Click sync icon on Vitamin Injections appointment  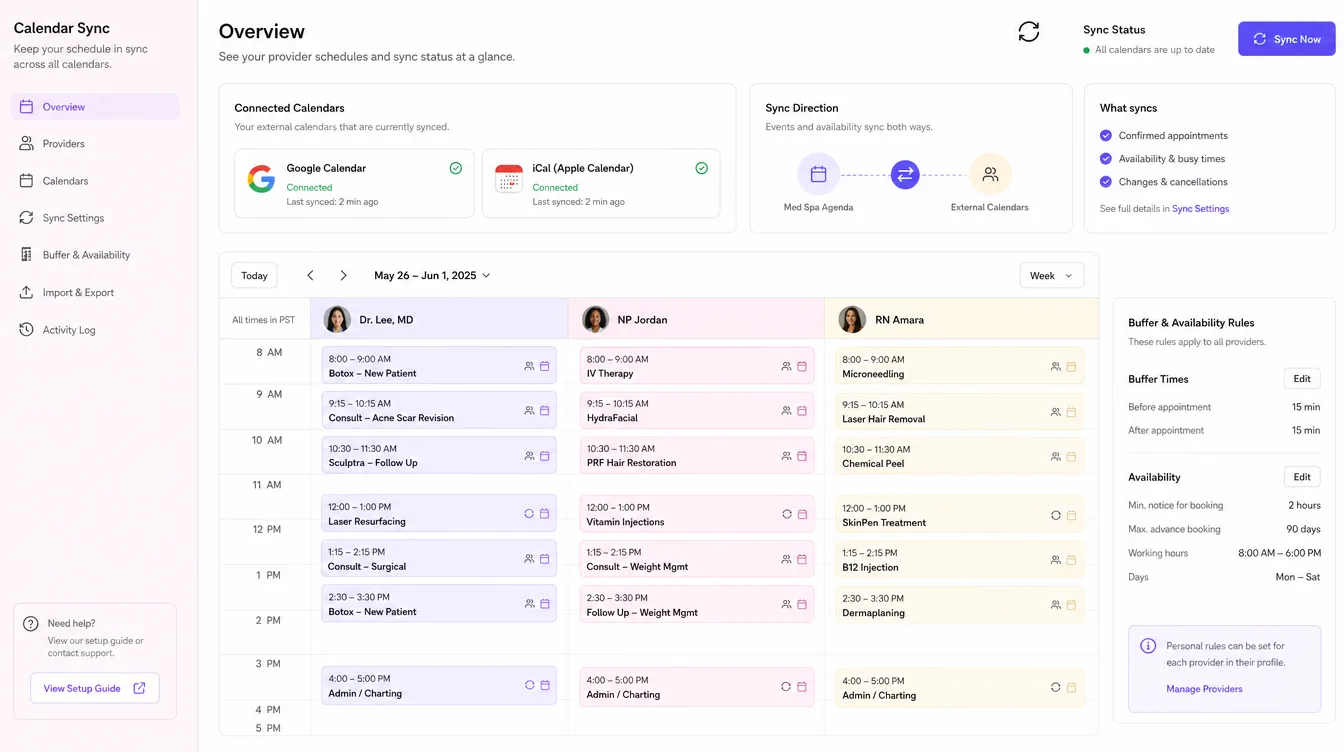click(787, 514)
